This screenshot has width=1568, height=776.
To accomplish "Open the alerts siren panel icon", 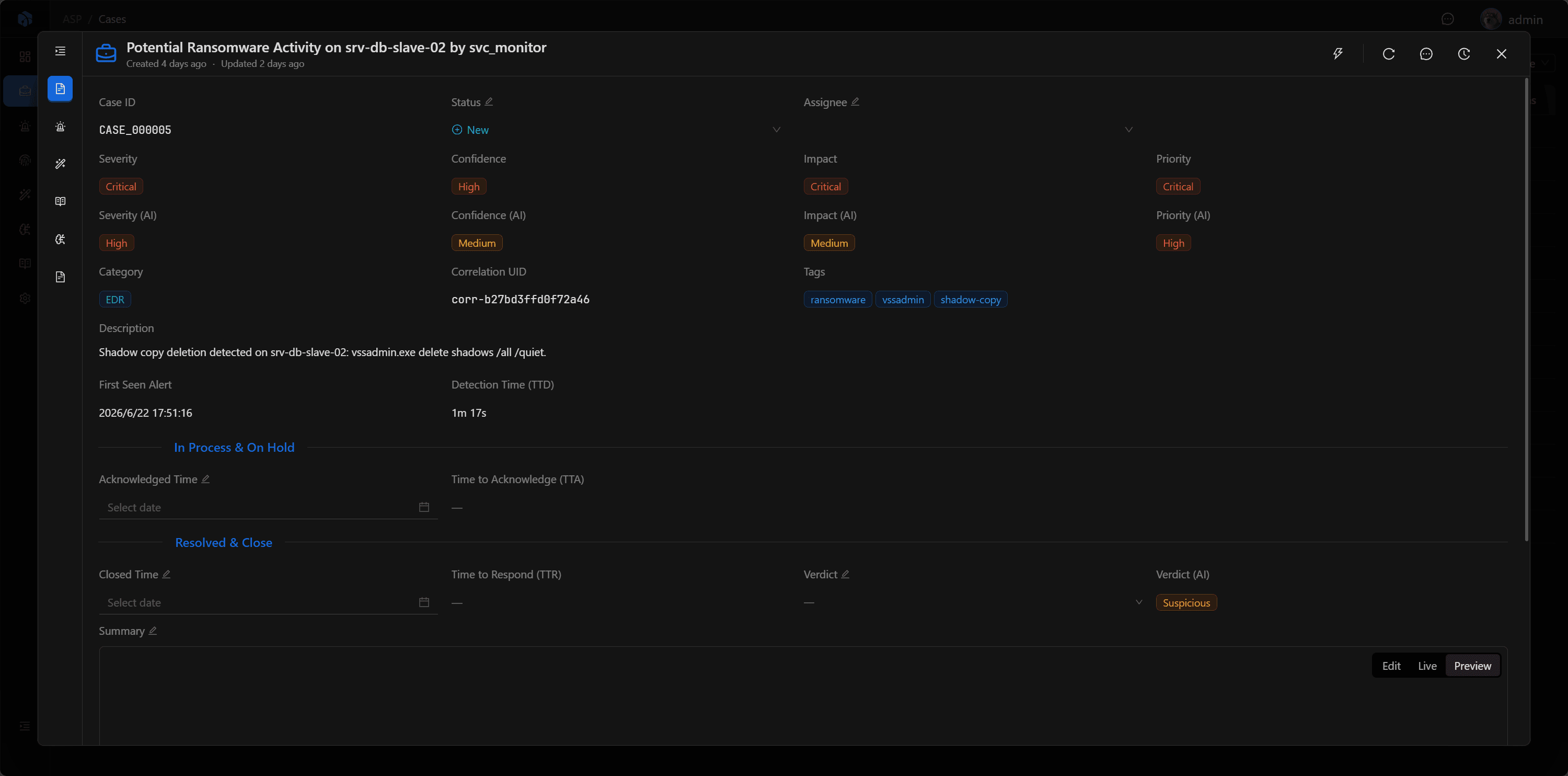I will [x=60, y=127].
